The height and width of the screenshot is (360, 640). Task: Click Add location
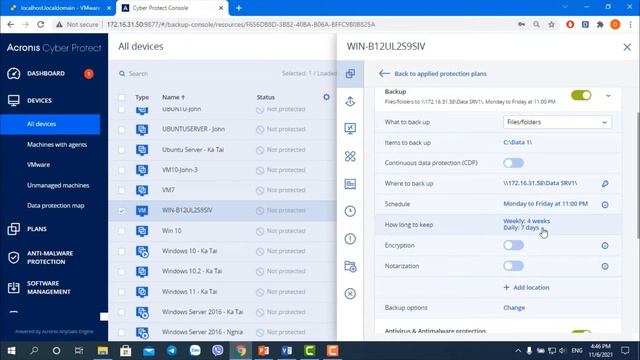pyautogui.click(x=526, y=287)
